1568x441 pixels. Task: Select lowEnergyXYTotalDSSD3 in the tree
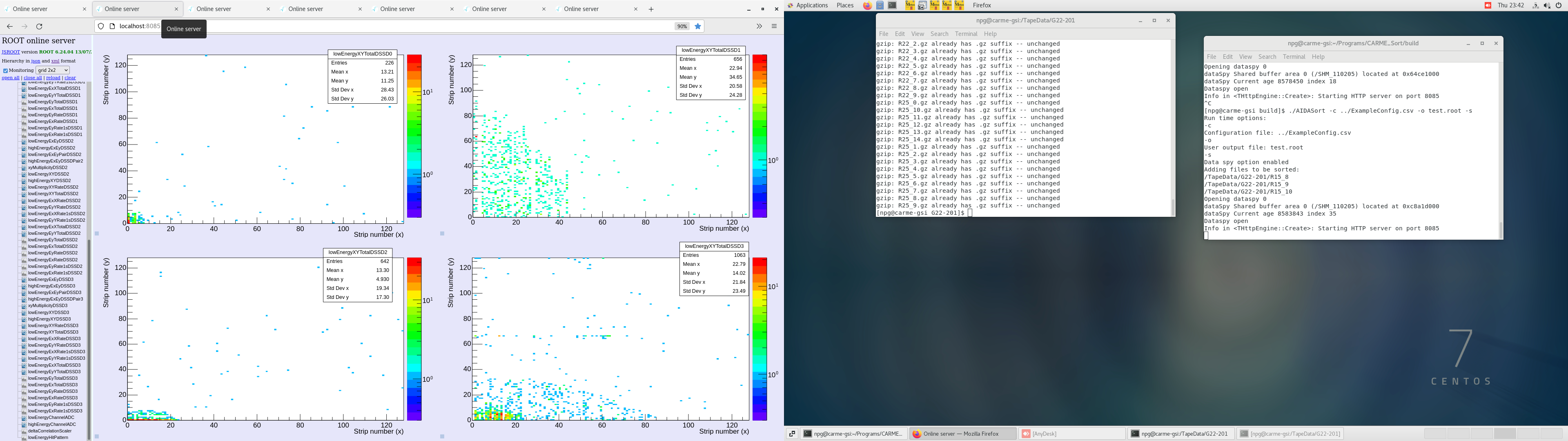(53, 332)
